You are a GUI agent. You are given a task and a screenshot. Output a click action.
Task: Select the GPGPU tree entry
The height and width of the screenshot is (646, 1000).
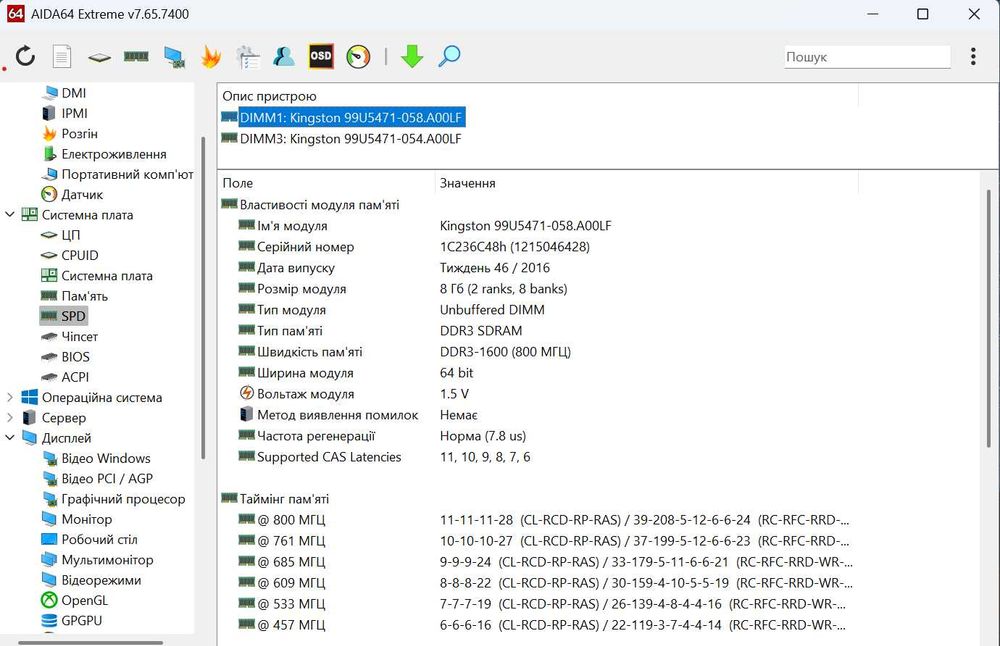[x=81, y=620]
